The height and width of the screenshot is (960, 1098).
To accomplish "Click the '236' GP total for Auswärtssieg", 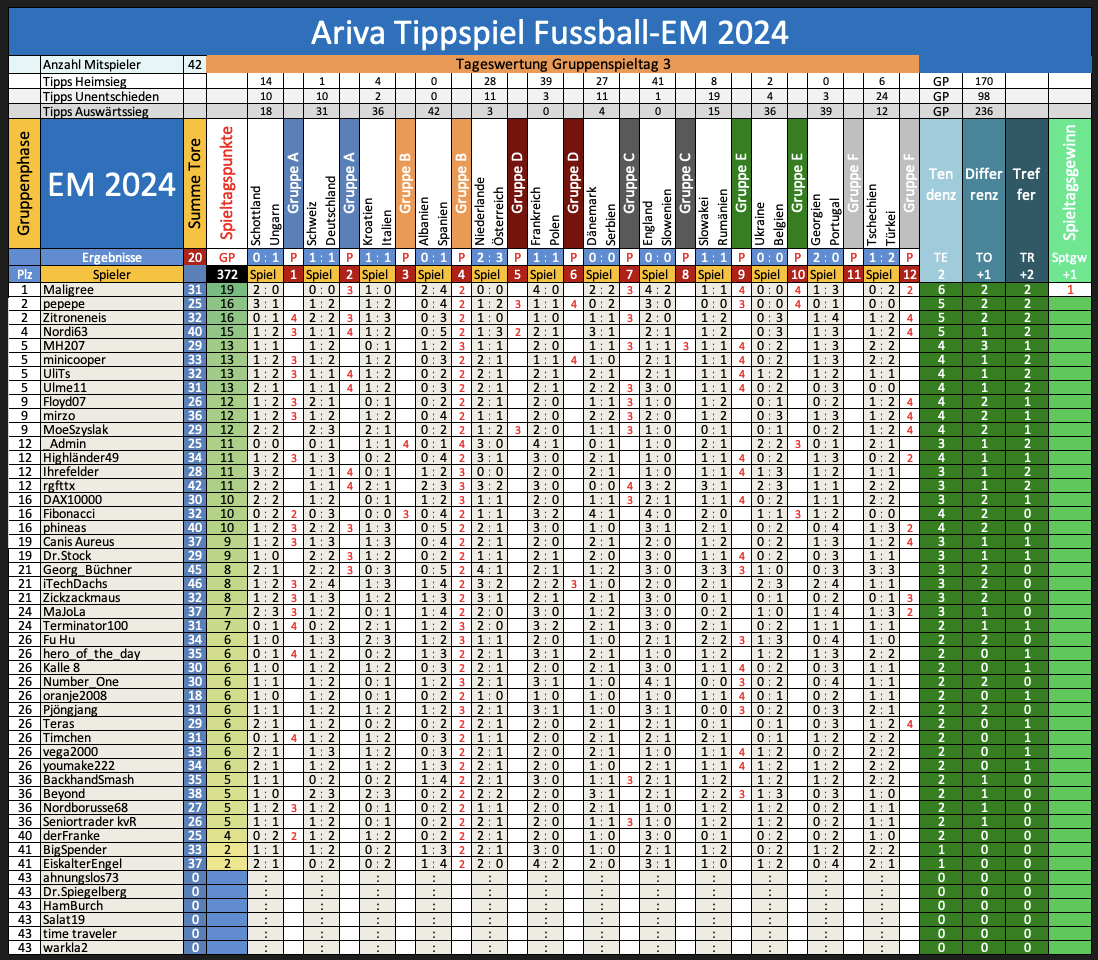I will (984, 111).
